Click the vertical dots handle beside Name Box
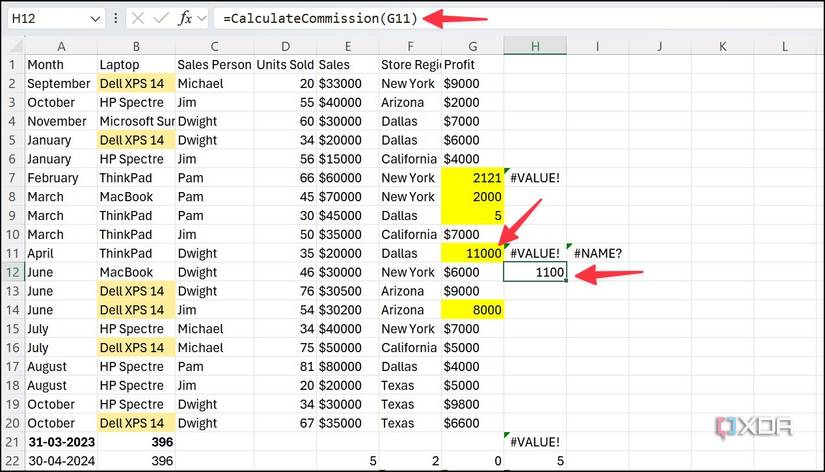Image resolution: width=825 pixels, height=472 pixels. 116,18
